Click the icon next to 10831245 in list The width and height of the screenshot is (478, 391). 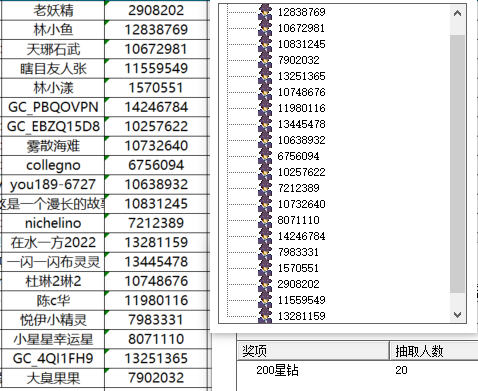pos(265,44)
